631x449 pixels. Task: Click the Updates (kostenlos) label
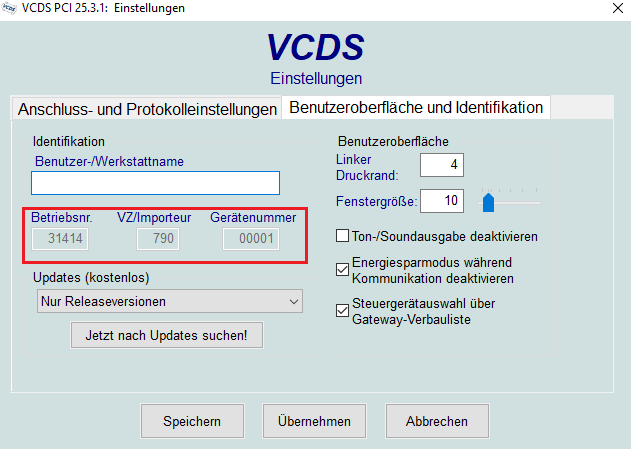[91, 278]
